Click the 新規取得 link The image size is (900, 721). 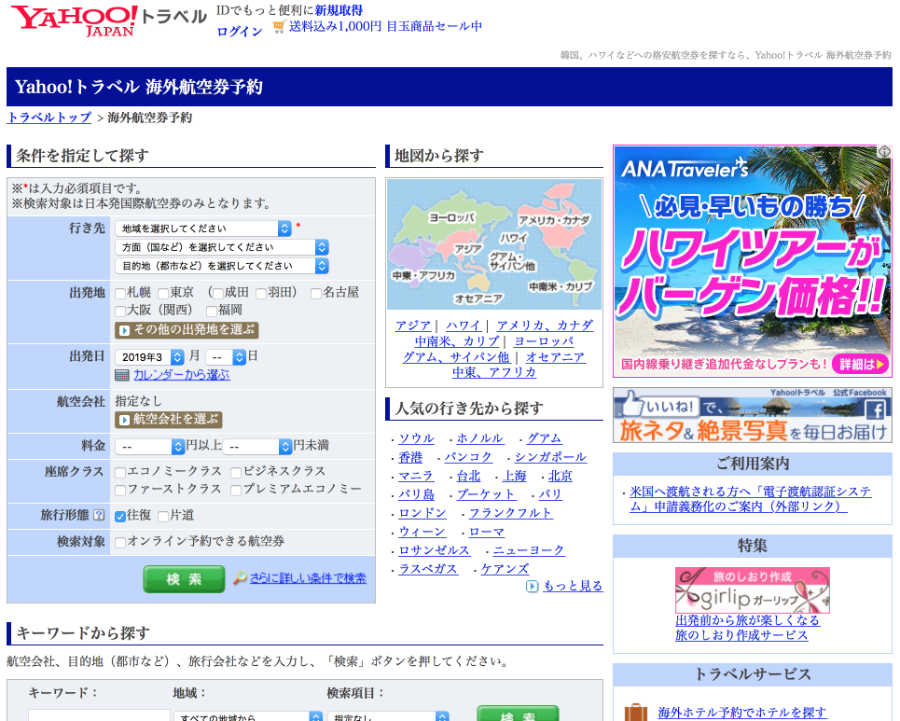[x=339, y=10]
